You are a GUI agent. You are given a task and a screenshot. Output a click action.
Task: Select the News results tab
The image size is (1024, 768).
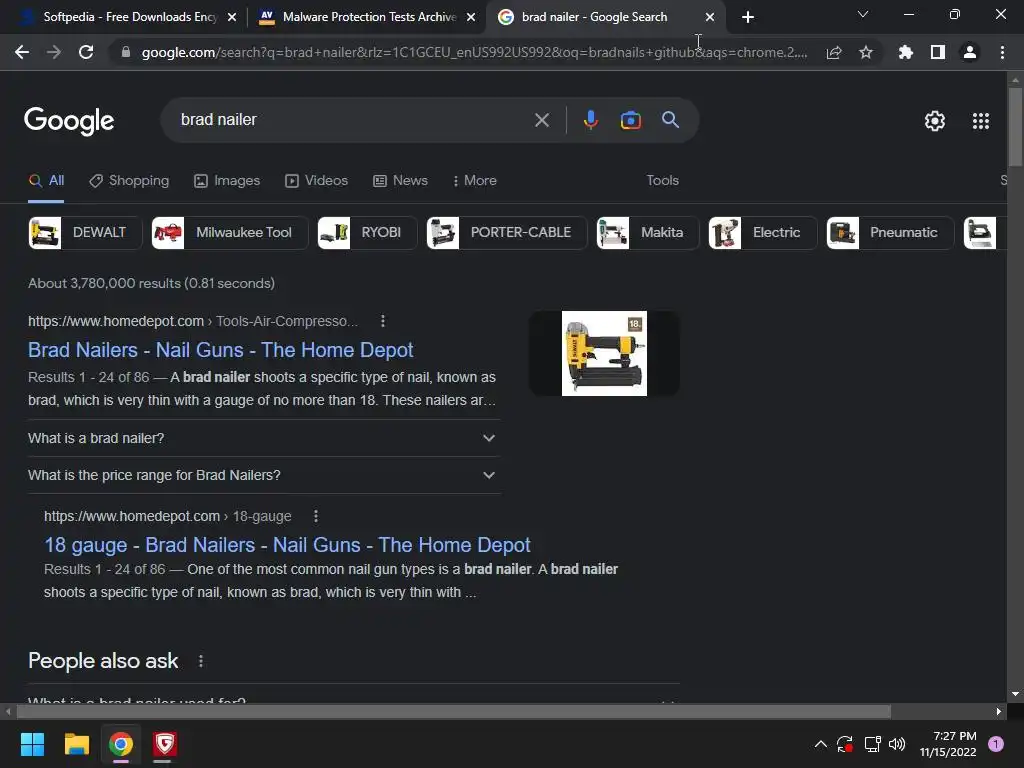pyautogui.click(x=400, y=180)
